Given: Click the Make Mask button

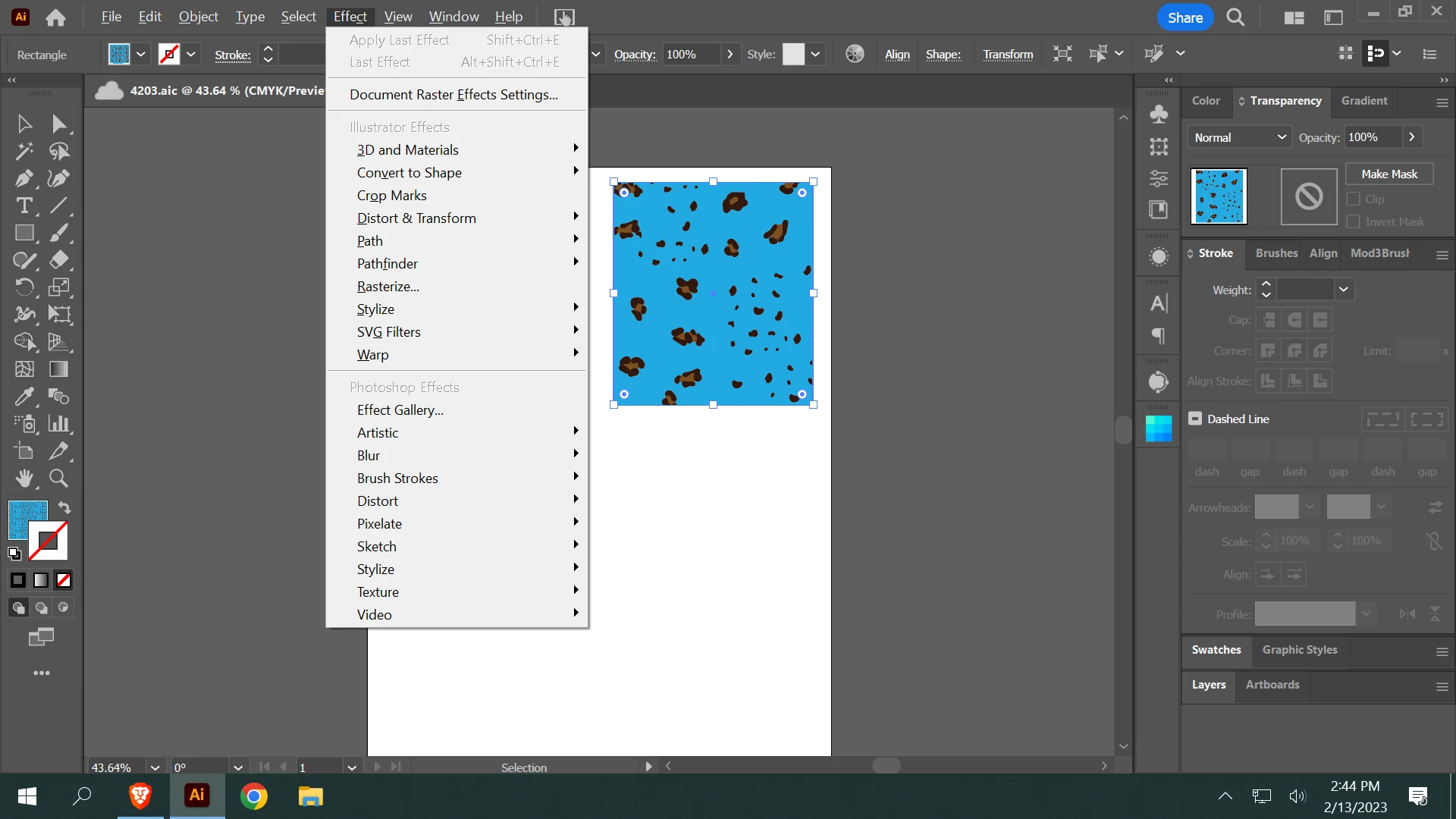Looking at the screenshot, I should 1389,174.
